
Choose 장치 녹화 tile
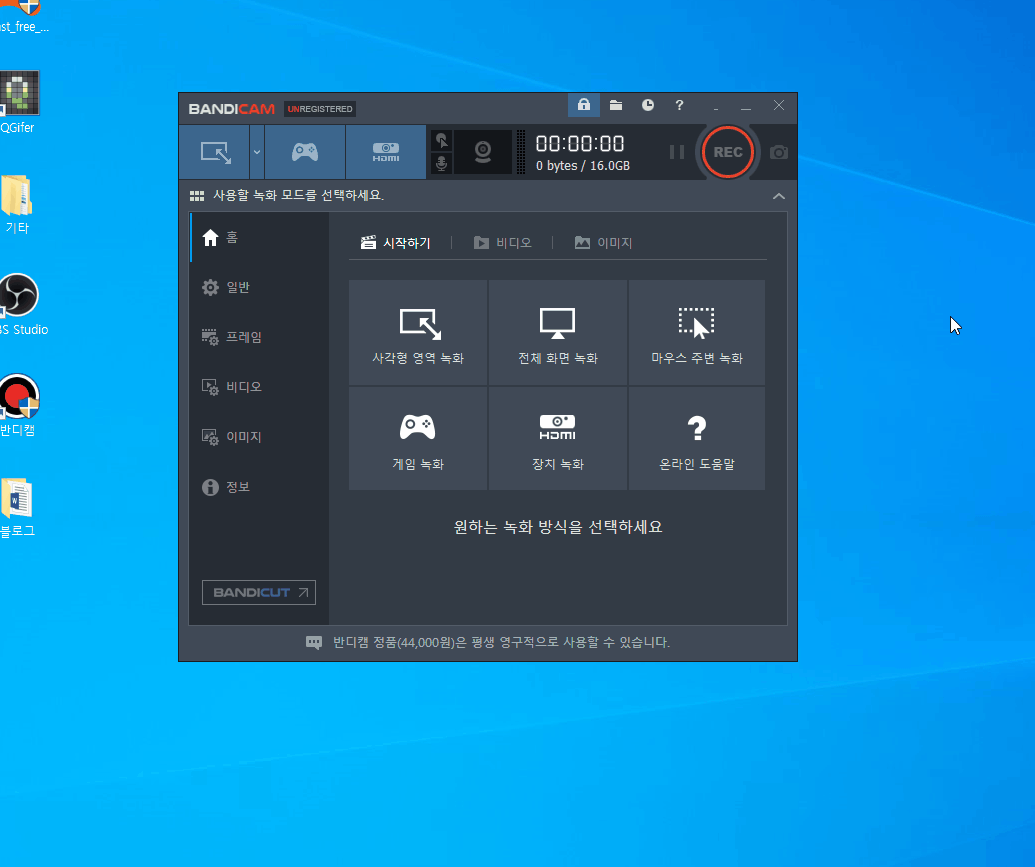tap(558, 438)
